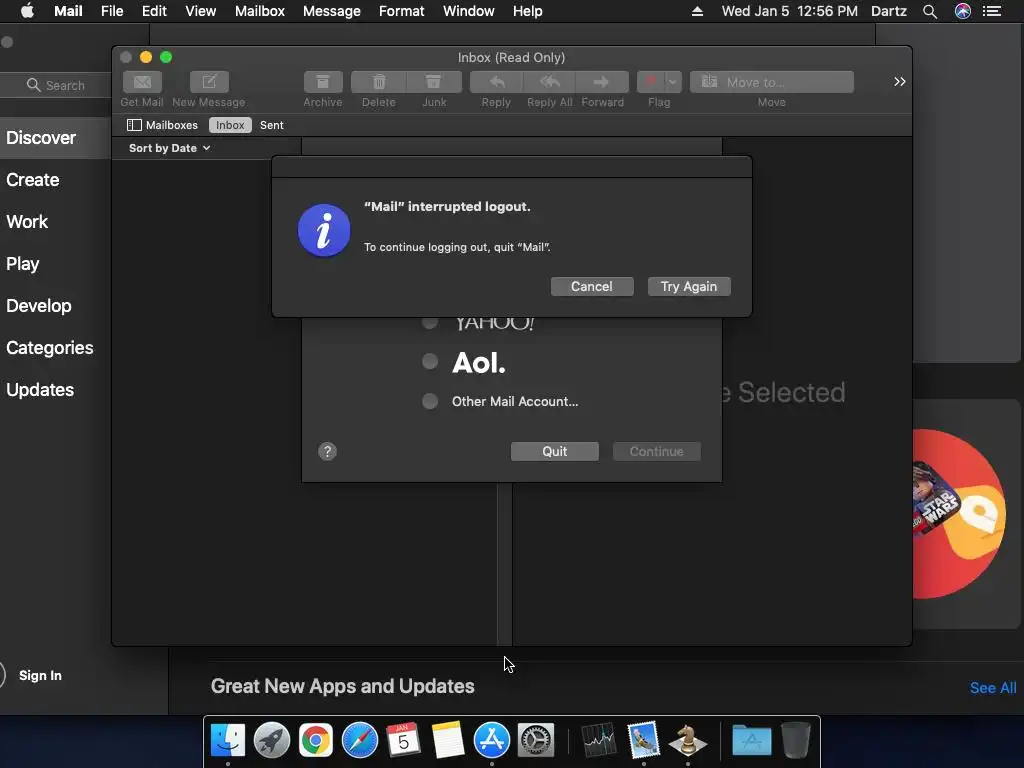The height and width of the screenshot is (768, 1024).
Task: Click the Continue button
Action: (656, 451)
